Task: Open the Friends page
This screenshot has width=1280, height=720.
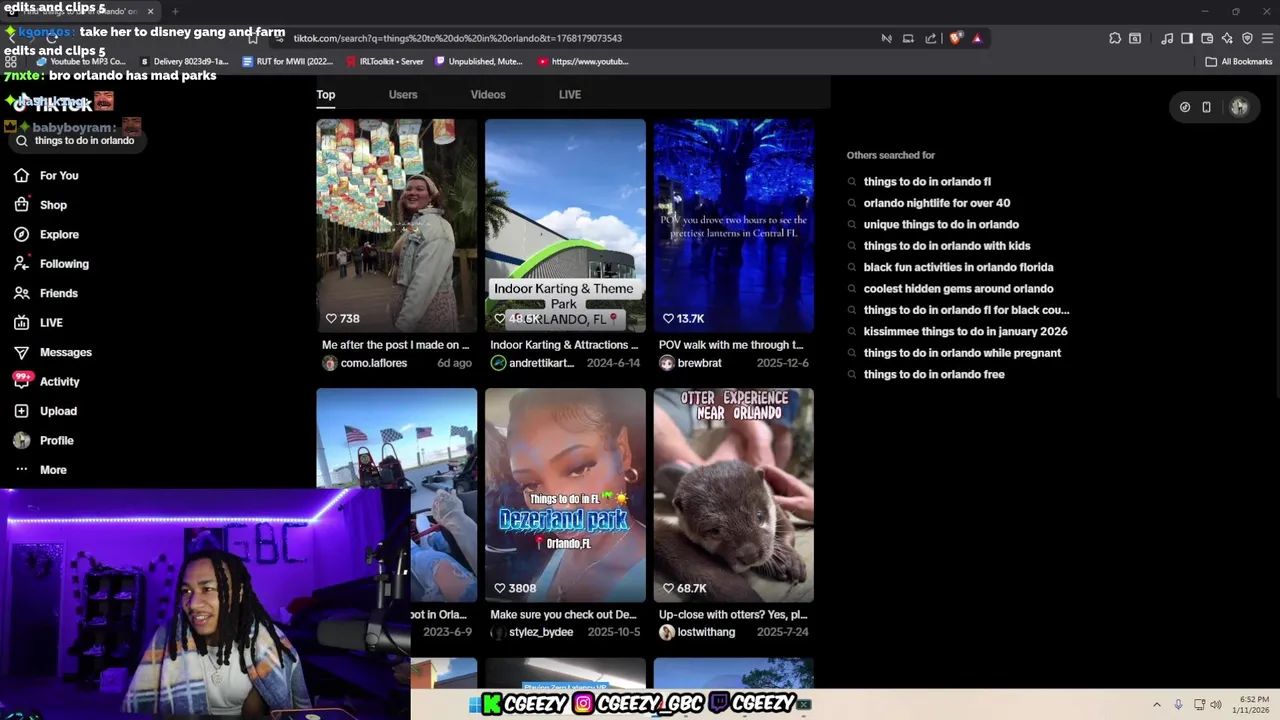Action: click(46, 294)
